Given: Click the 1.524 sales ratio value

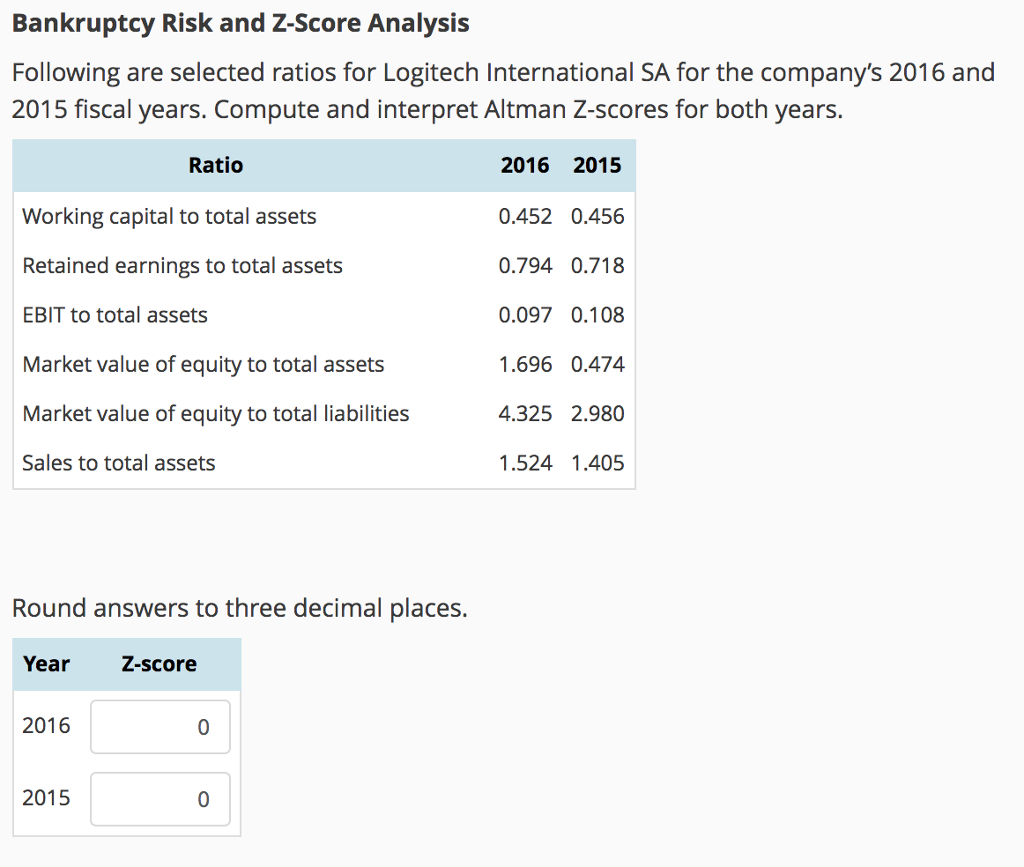Looking at the screenshot, I should (x=525, y=462).
